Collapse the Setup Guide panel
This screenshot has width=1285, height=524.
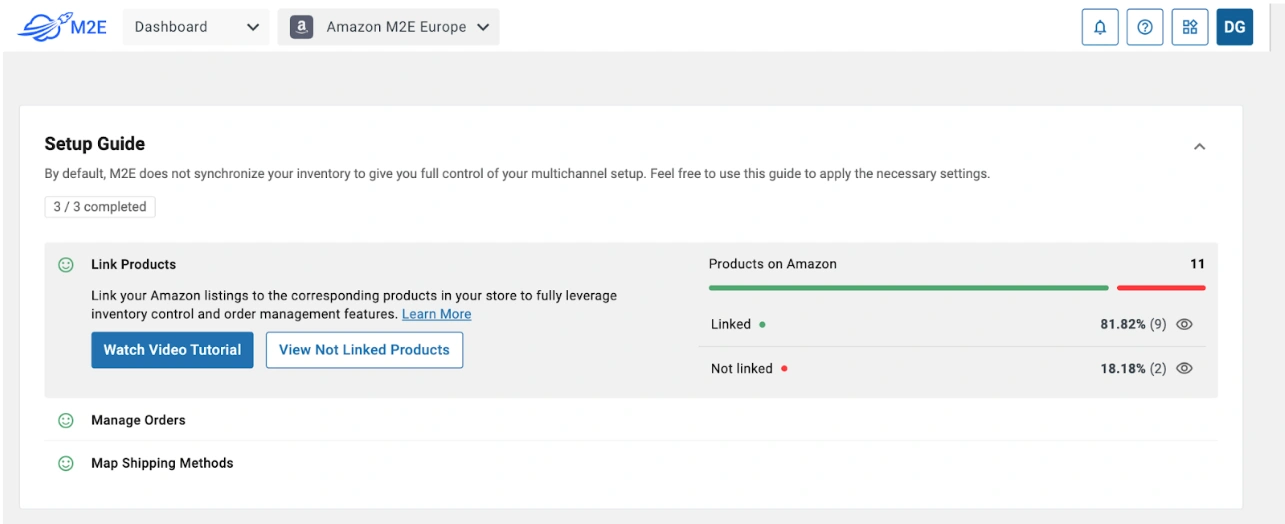tap(1200, 147)
